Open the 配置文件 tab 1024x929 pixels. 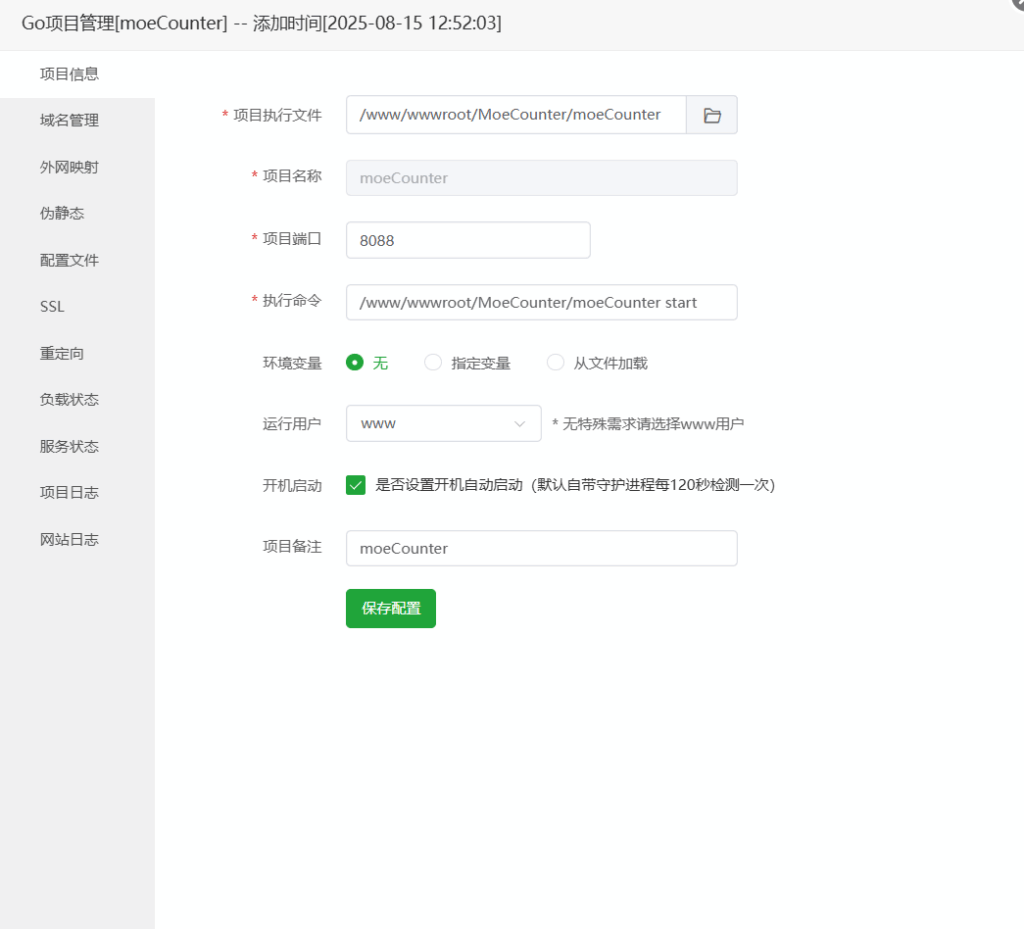click(x=69, y=260)
